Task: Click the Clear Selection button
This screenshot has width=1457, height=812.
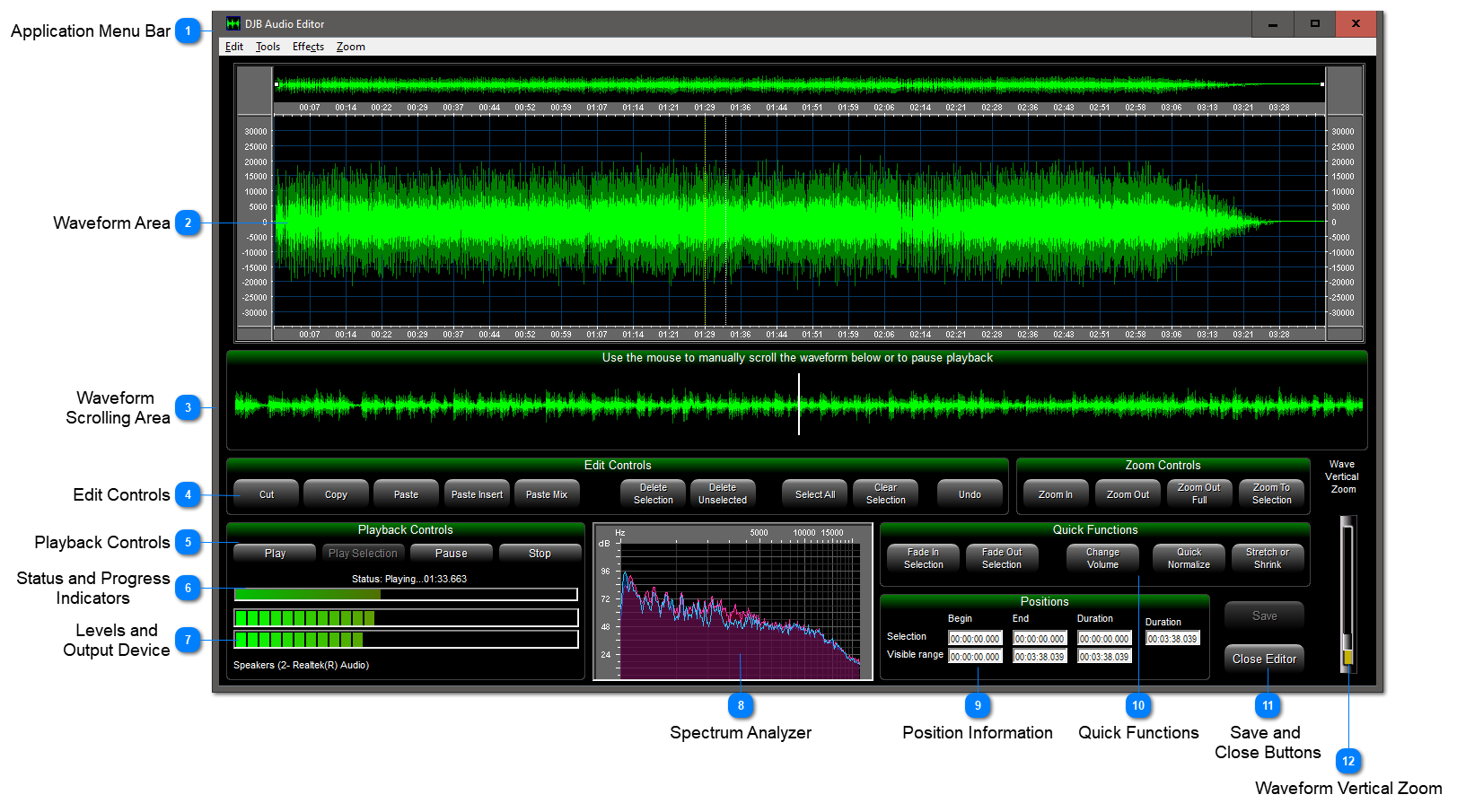Action: [885, 494]
